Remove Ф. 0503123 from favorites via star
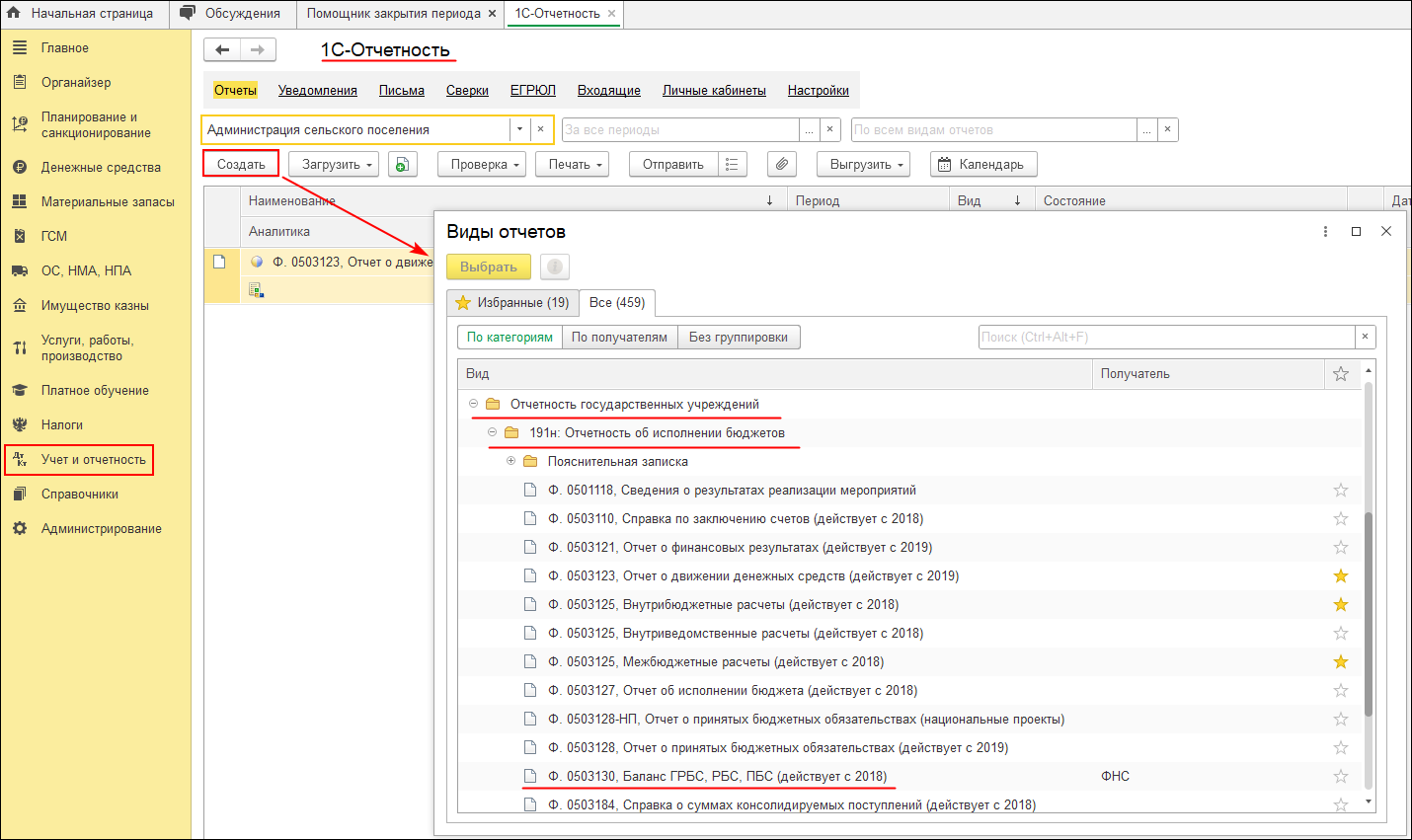Viewport: 1412px width, 840px height. click(x=1341, y=575)
